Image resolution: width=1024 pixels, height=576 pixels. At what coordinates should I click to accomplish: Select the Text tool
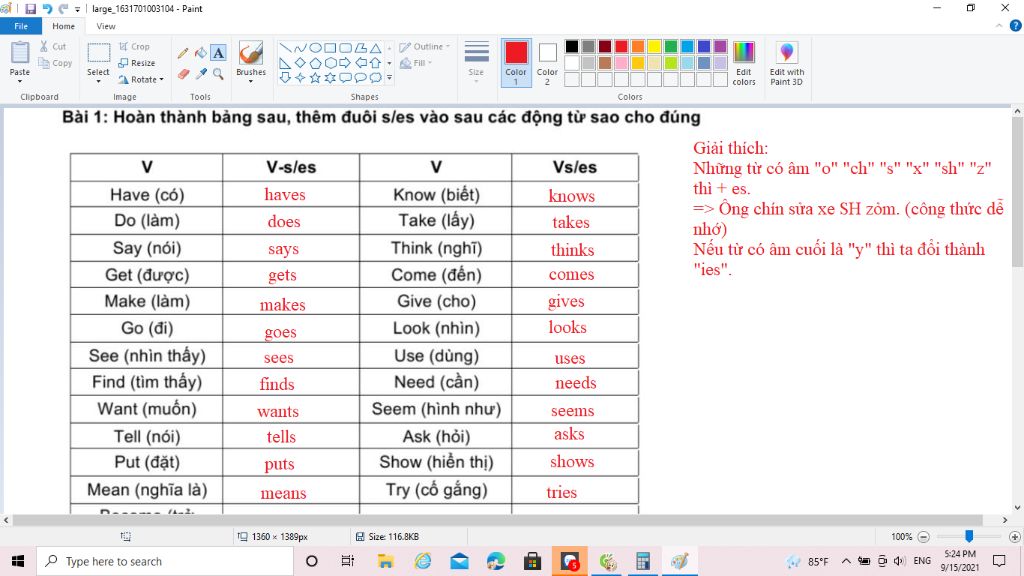pos(218,54)
